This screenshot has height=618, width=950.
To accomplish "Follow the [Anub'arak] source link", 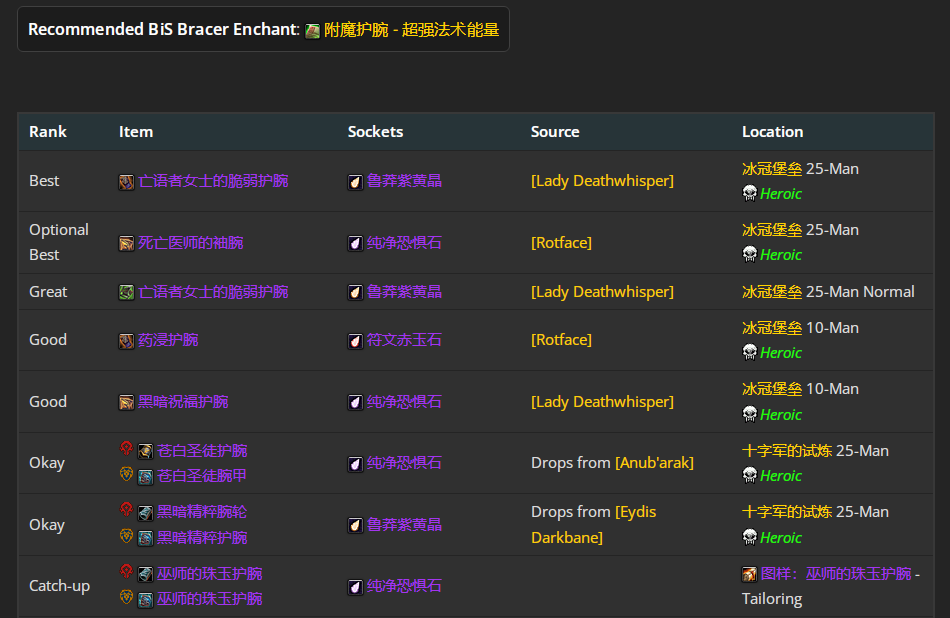I will 654,463.
